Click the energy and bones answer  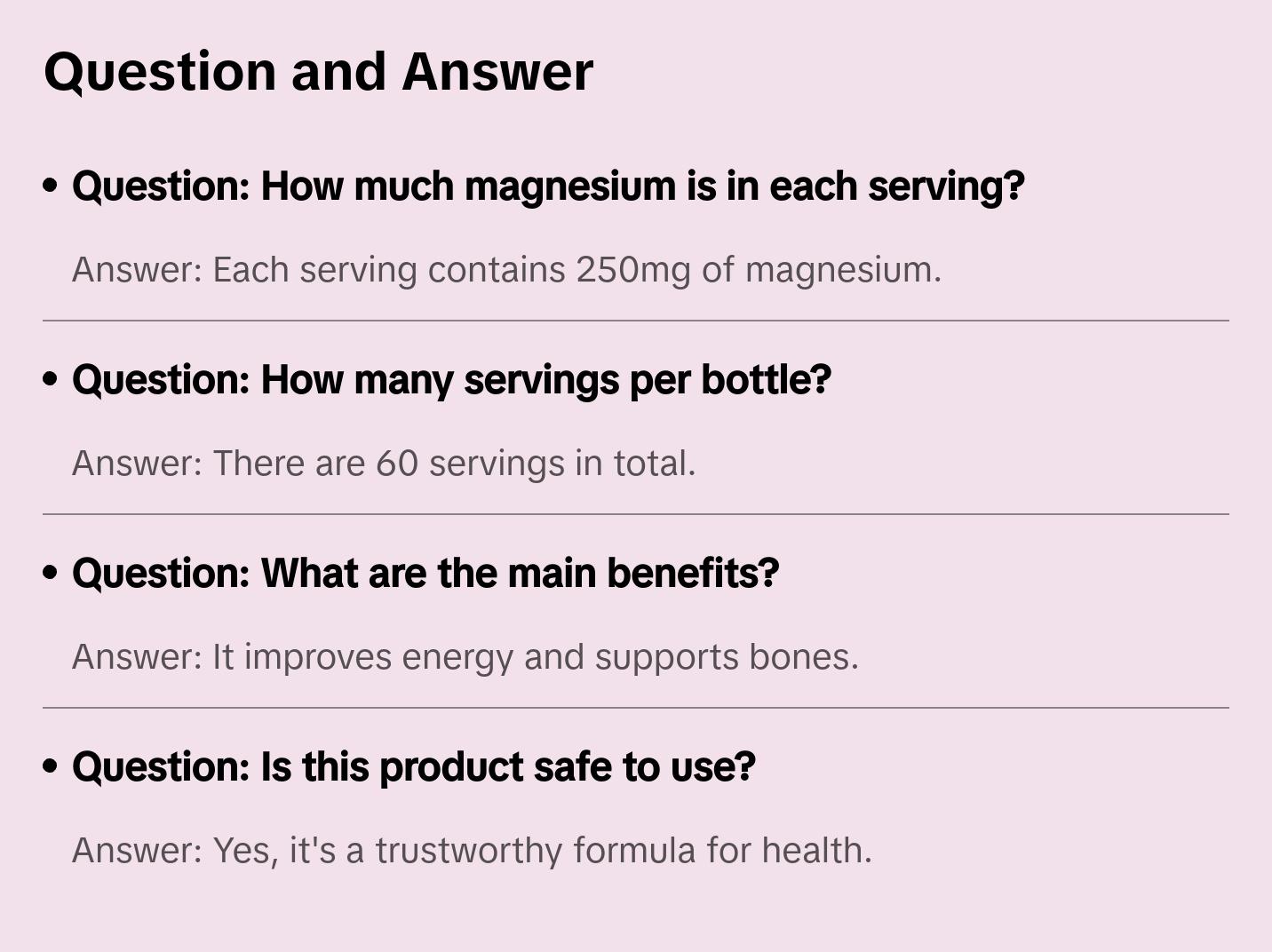[465, 657]
